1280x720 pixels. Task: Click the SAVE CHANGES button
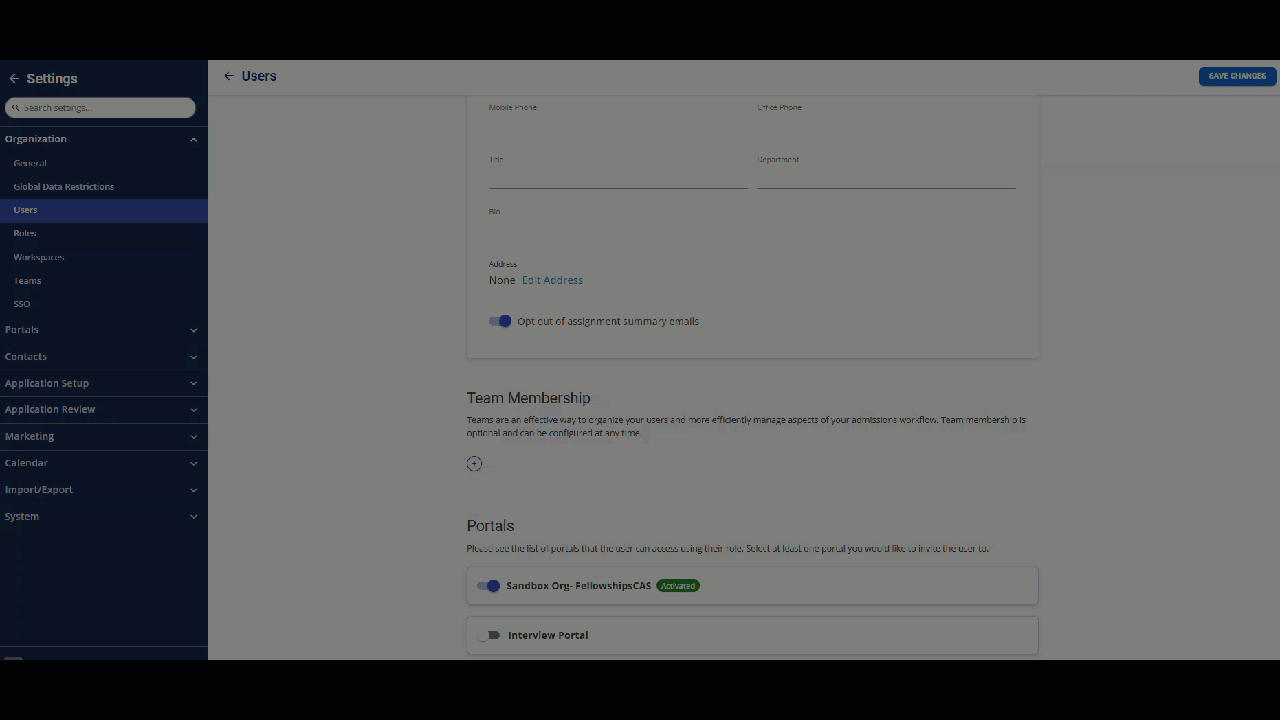click(x=1237, y=76)
